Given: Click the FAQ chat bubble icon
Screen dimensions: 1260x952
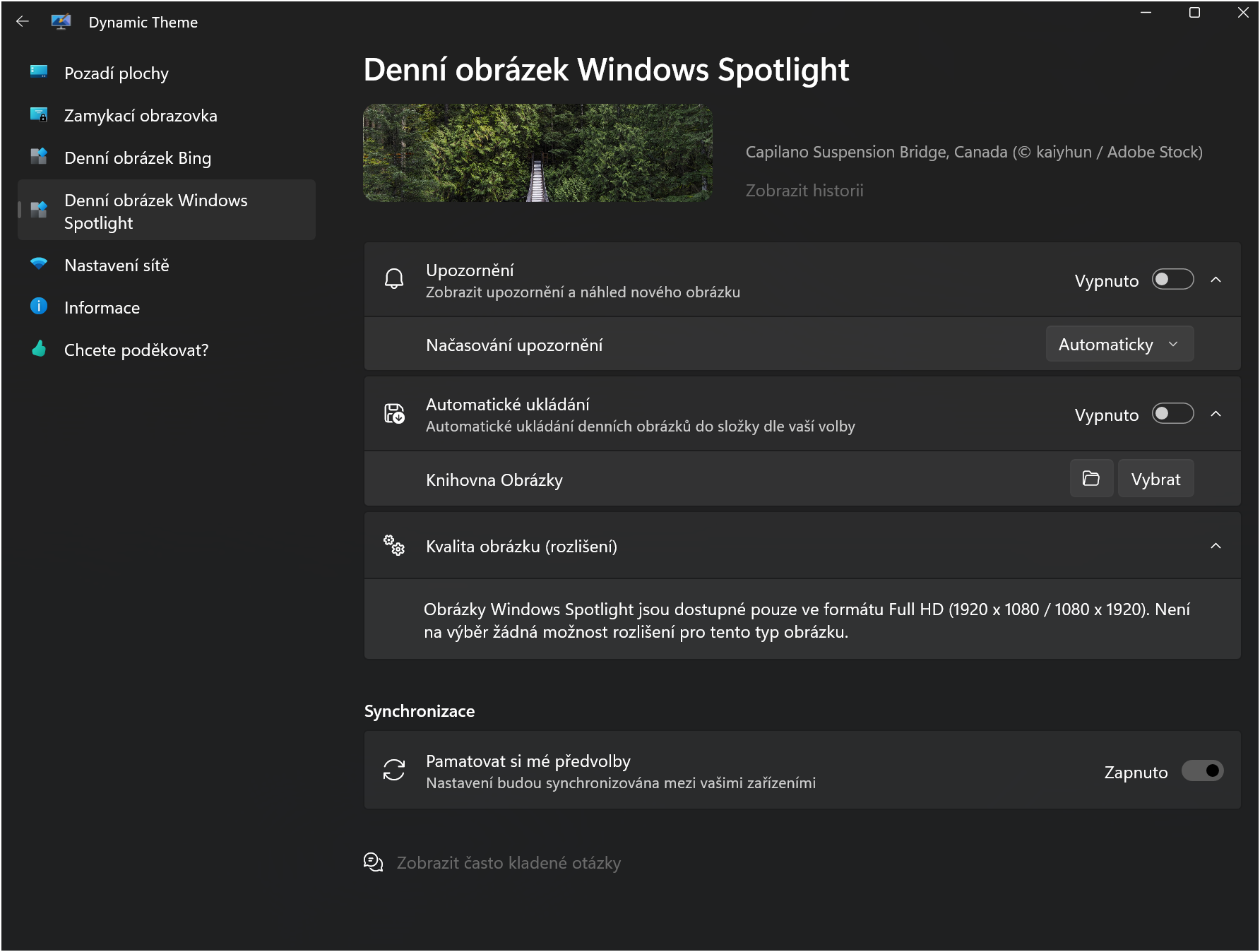Looking at the screenshot, I should tap(373, 862).
